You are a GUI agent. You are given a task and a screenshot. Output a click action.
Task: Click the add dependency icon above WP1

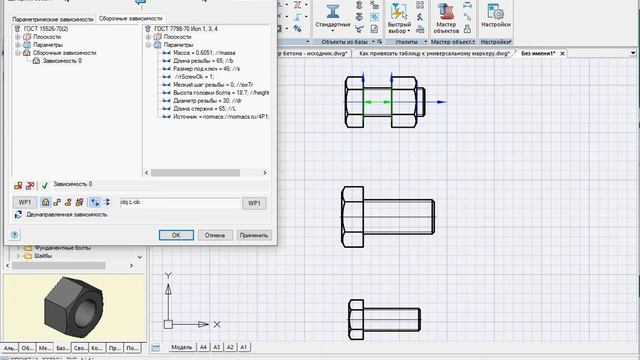click(x=18, y=186)
